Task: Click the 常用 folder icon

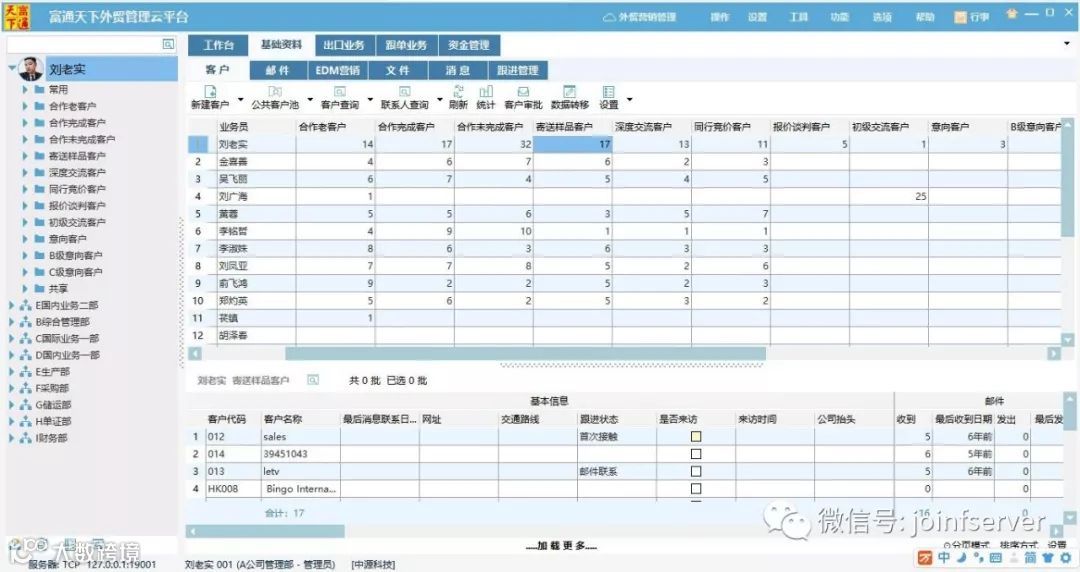Action: point(40,90)
